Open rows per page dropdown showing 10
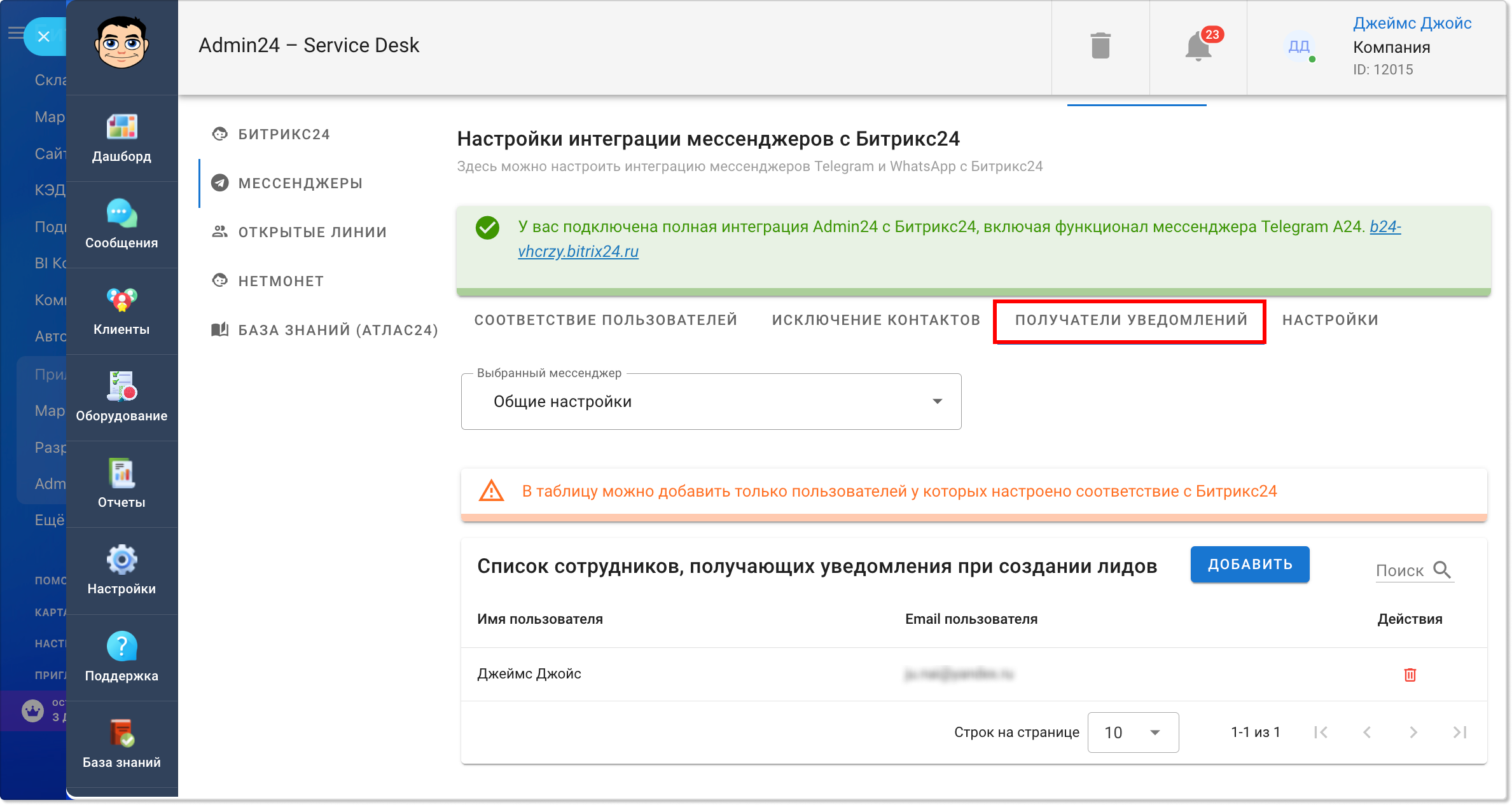The width and height of the screenshot is (1512, 805). click(1133, 733)
